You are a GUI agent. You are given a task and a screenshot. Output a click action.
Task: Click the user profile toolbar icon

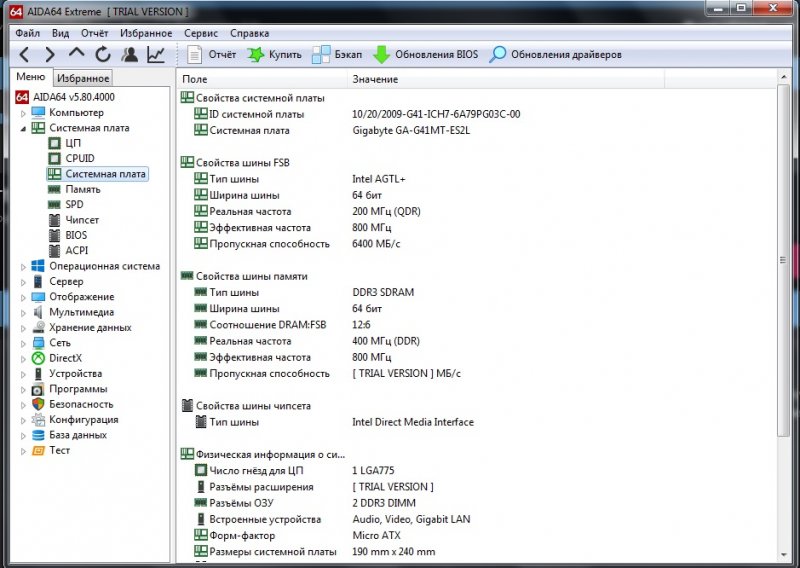(129, 54)
